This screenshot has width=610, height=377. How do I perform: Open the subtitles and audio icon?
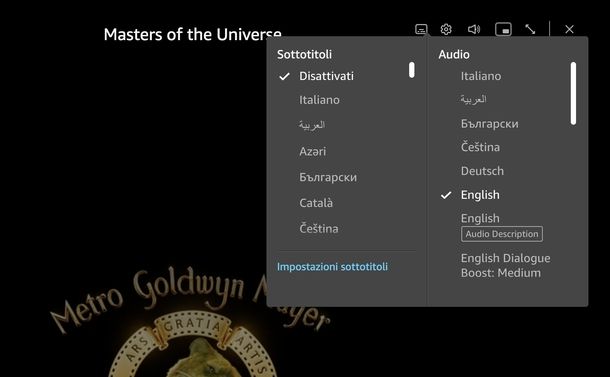421,29
